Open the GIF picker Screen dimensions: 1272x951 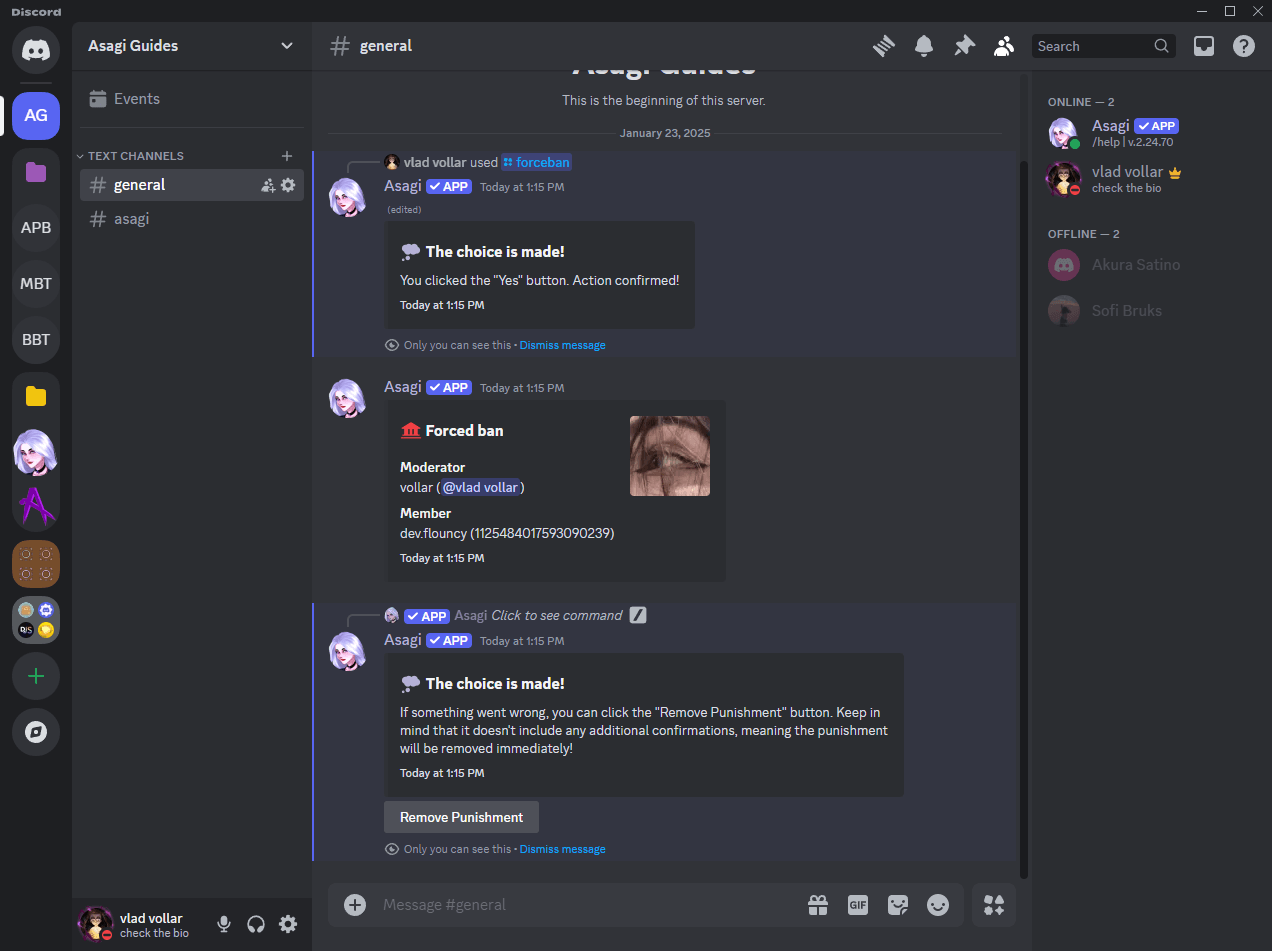tap(858, 905)
